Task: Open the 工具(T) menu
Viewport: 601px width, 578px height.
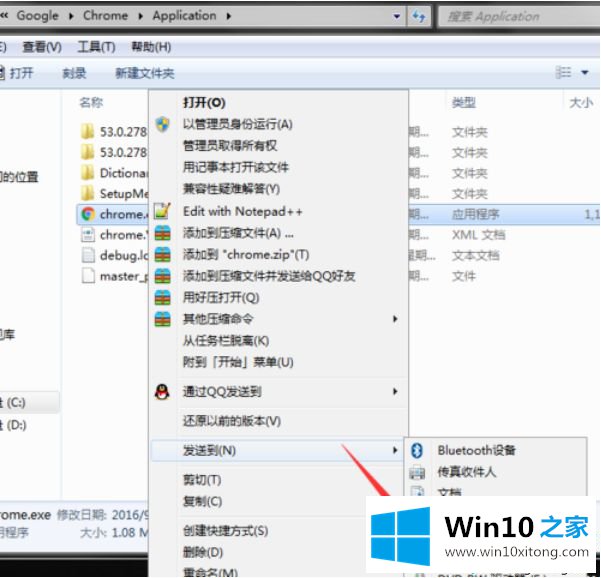Action: click(96, 47)
